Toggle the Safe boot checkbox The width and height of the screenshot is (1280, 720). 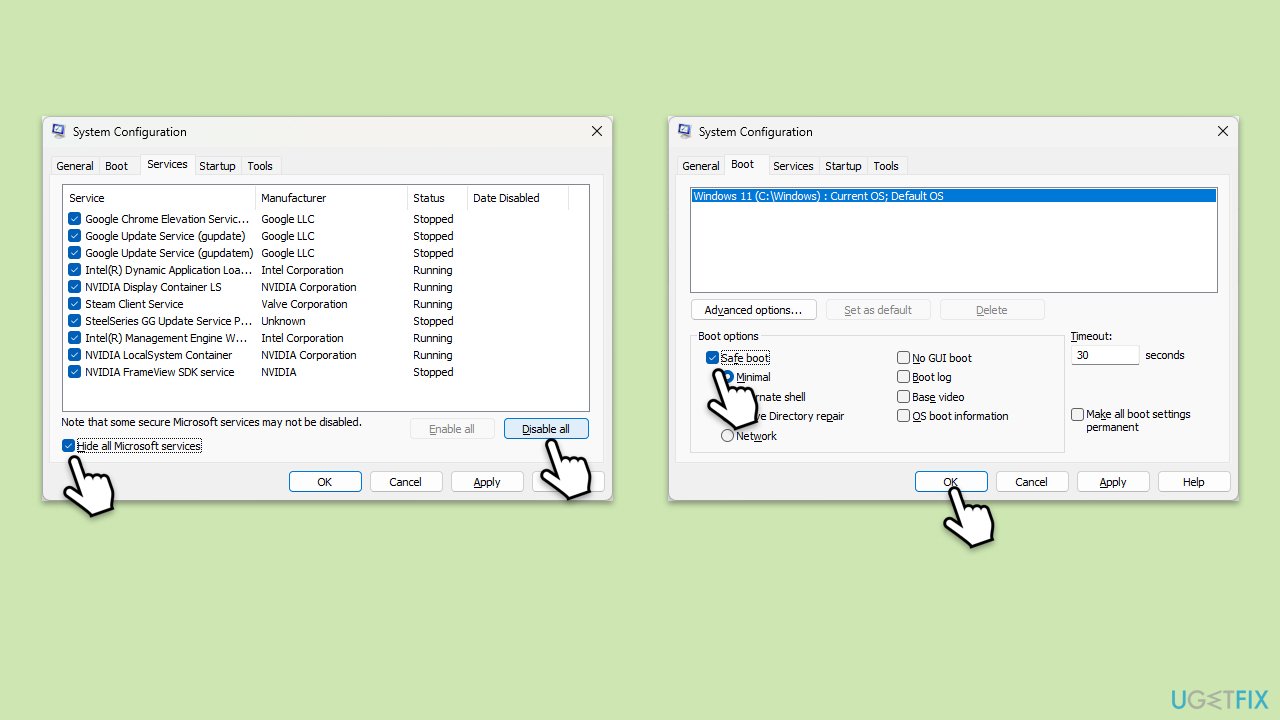click(712, 358)
